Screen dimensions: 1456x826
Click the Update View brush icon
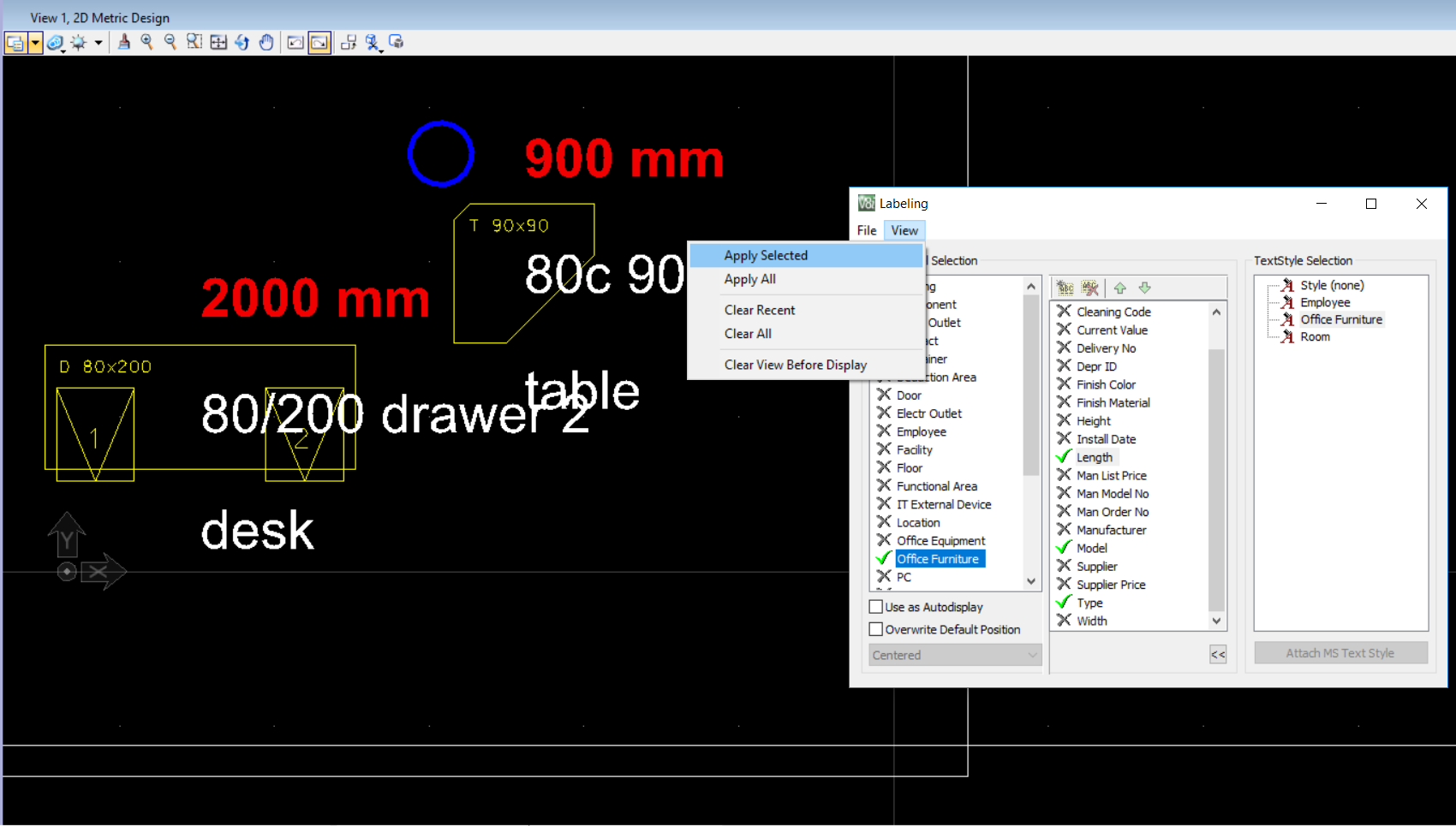[x=124, y=42]
